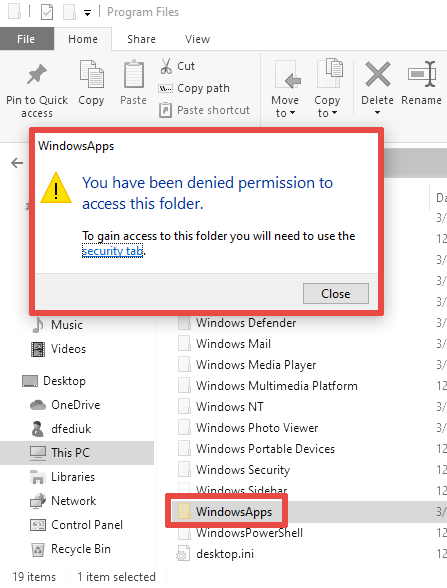The image size is (447, 588).
Task: Click the Back navigation arrow
Action: tap(17, 163)
